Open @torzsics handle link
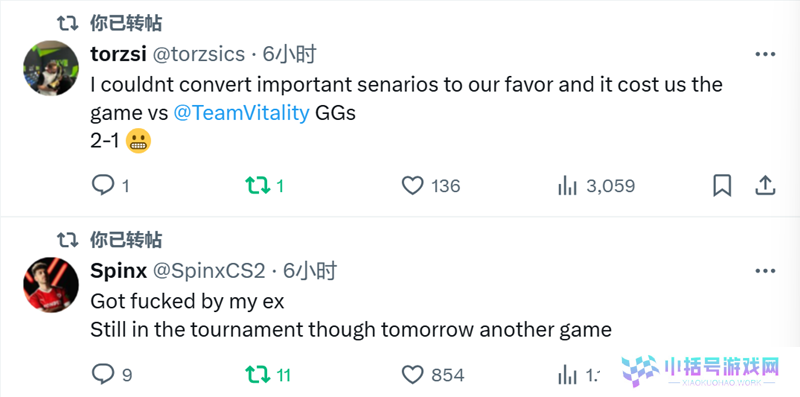The image size is (800, 397). 199,55
